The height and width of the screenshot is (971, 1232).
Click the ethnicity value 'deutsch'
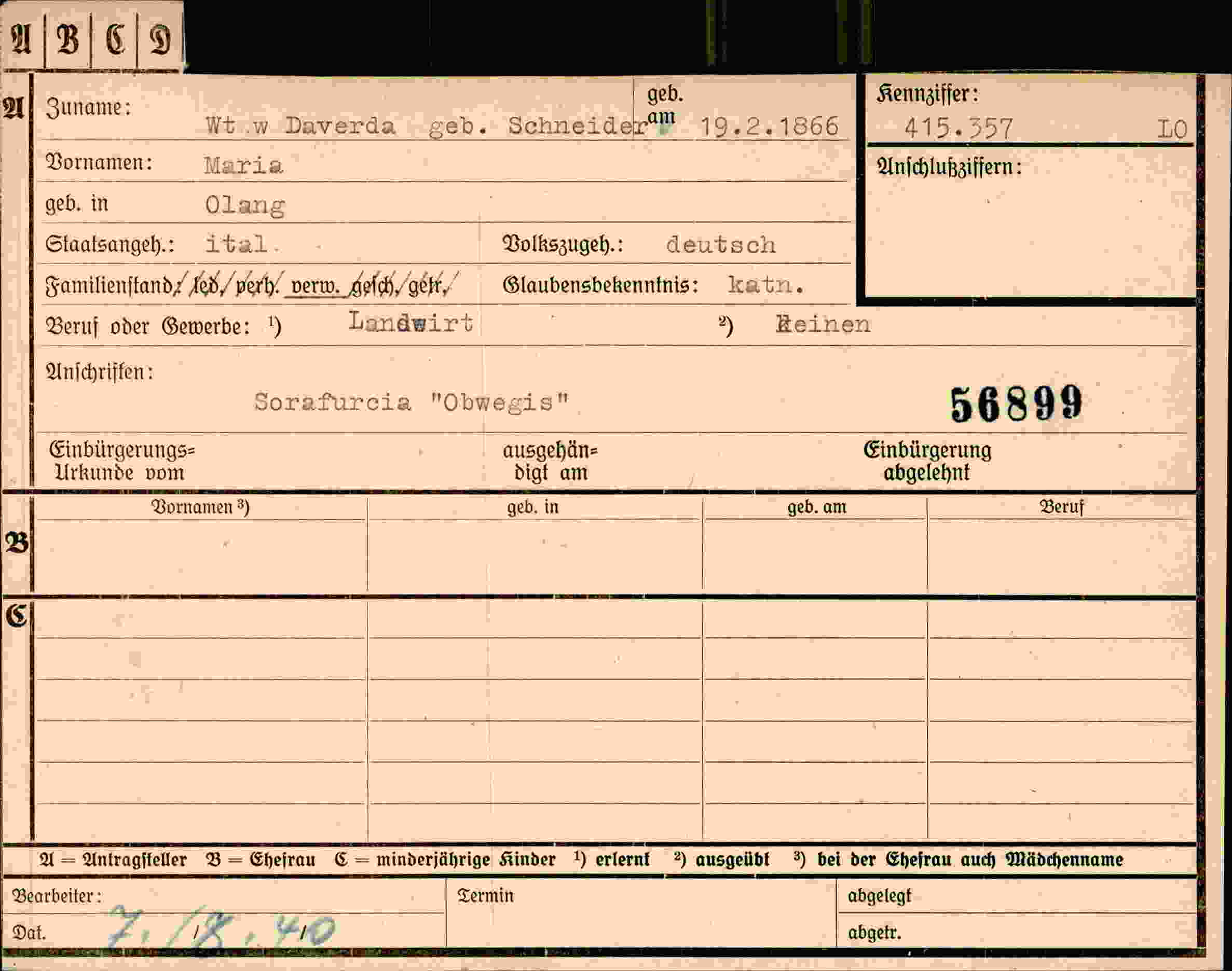[x=721, y=245]
